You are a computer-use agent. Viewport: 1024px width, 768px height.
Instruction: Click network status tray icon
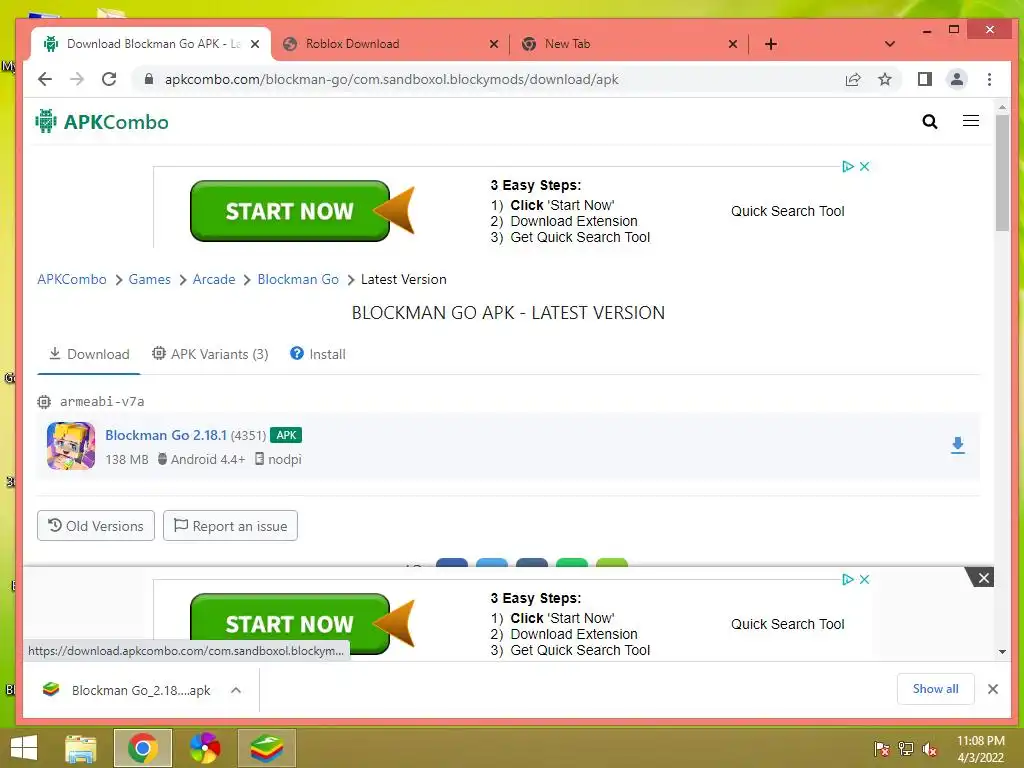(x=906, y=749)
